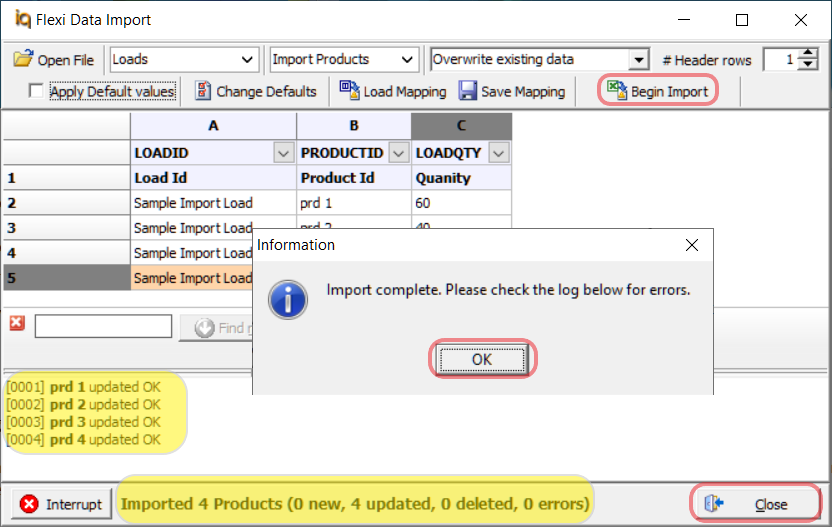The height and width of the screenshot is (527, 832).
Task: Expand the Overwrite existing data combo box
Action: 639,59
